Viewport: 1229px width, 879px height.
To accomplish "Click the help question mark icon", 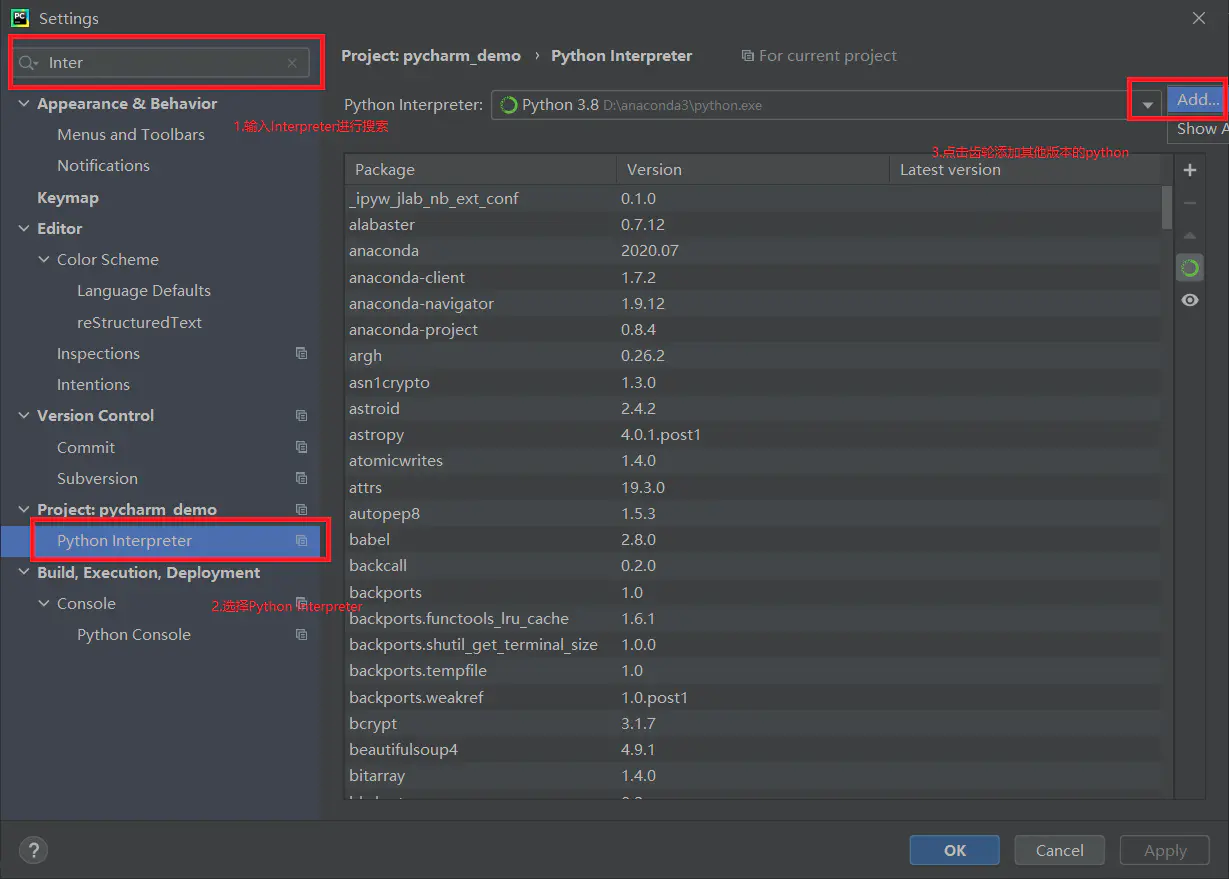I will (33, 850).
